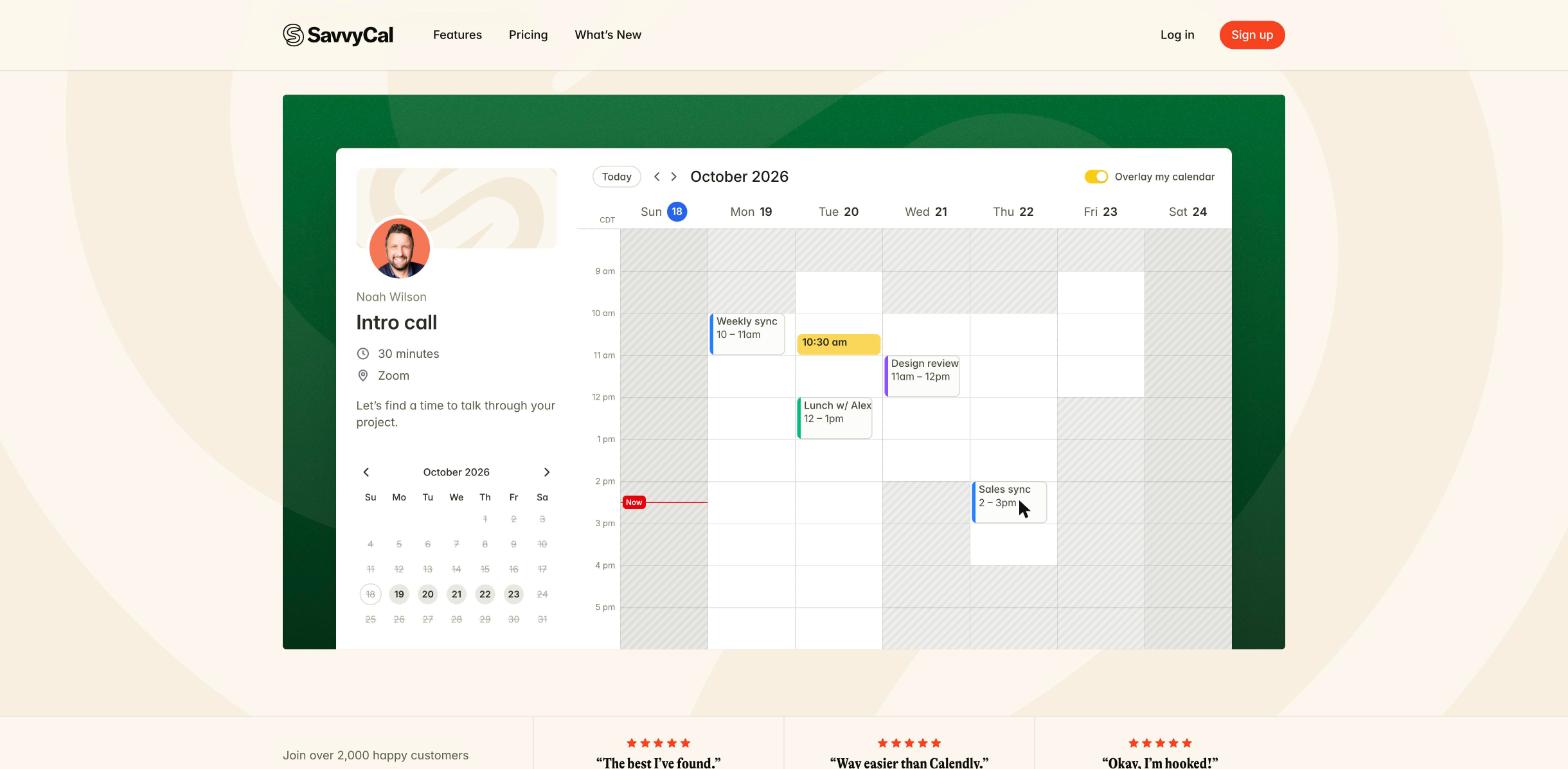Image resolution: width=1568 pixels, height=769 pixels.
Task: Click circled day 18 in mini calendar
Action: [x=370, y=594]
